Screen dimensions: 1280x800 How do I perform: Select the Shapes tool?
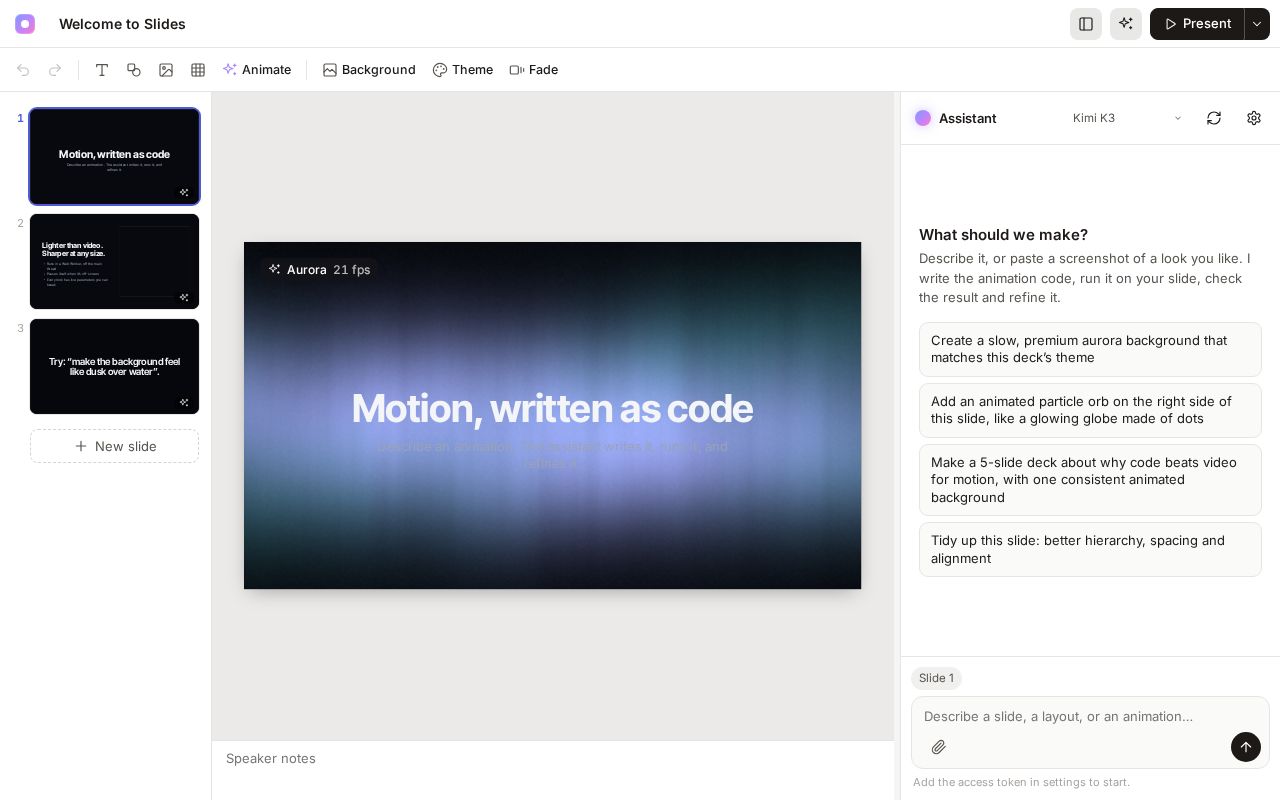pos(134,70)
